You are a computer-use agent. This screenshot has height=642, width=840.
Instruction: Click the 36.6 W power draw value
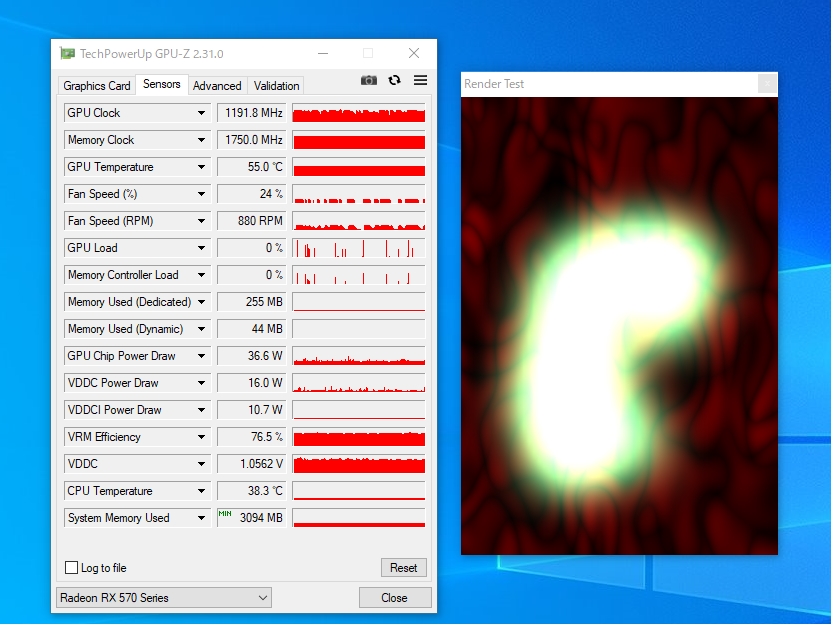(252, 356)
